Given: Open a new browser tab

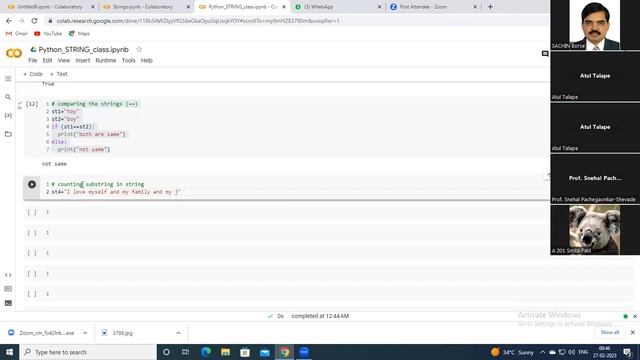Looking at the screenshot, I should coord(490,7).
